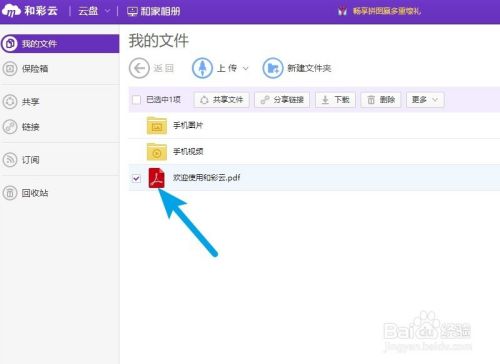Image resolution: width=500 pixels, height=364 pixels.
Task: Toggle the select-all checkbox beside 已选中1项
Action: pyautogui.click(x=136, y=100)
